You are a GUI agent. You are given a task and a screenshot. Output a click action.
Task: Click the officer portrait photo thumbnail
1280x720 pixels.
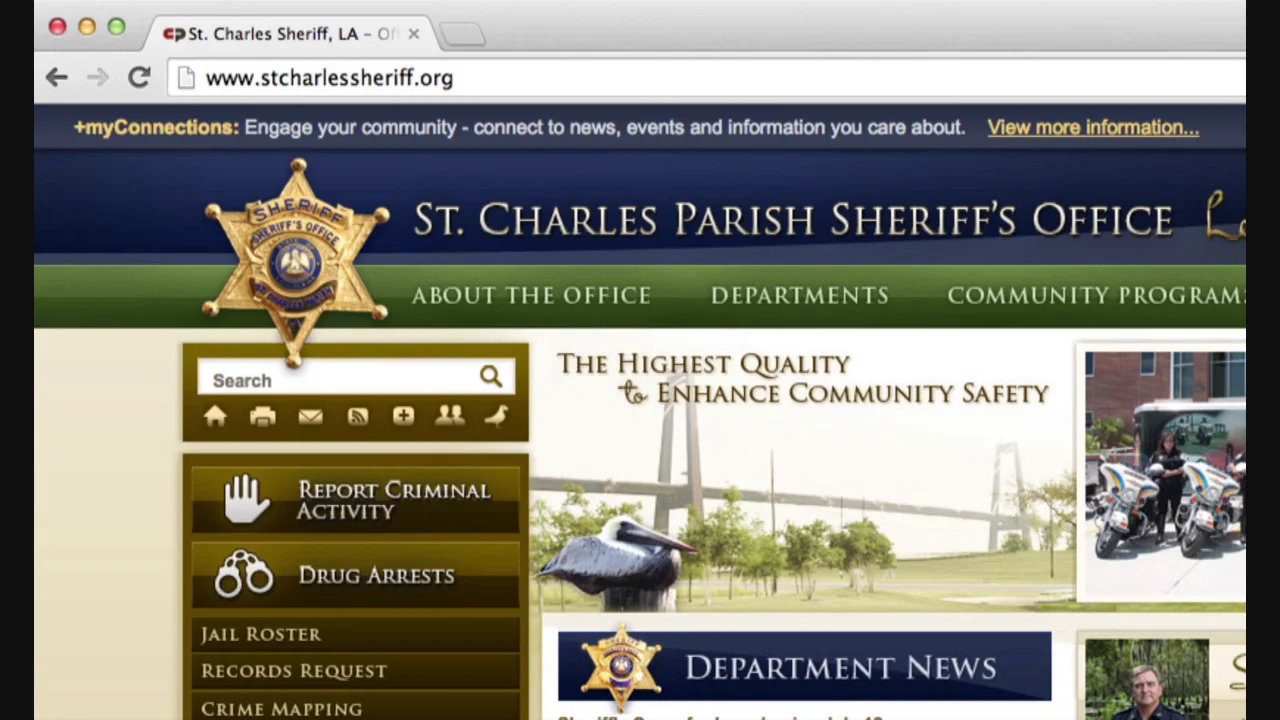pos(1147,680)
